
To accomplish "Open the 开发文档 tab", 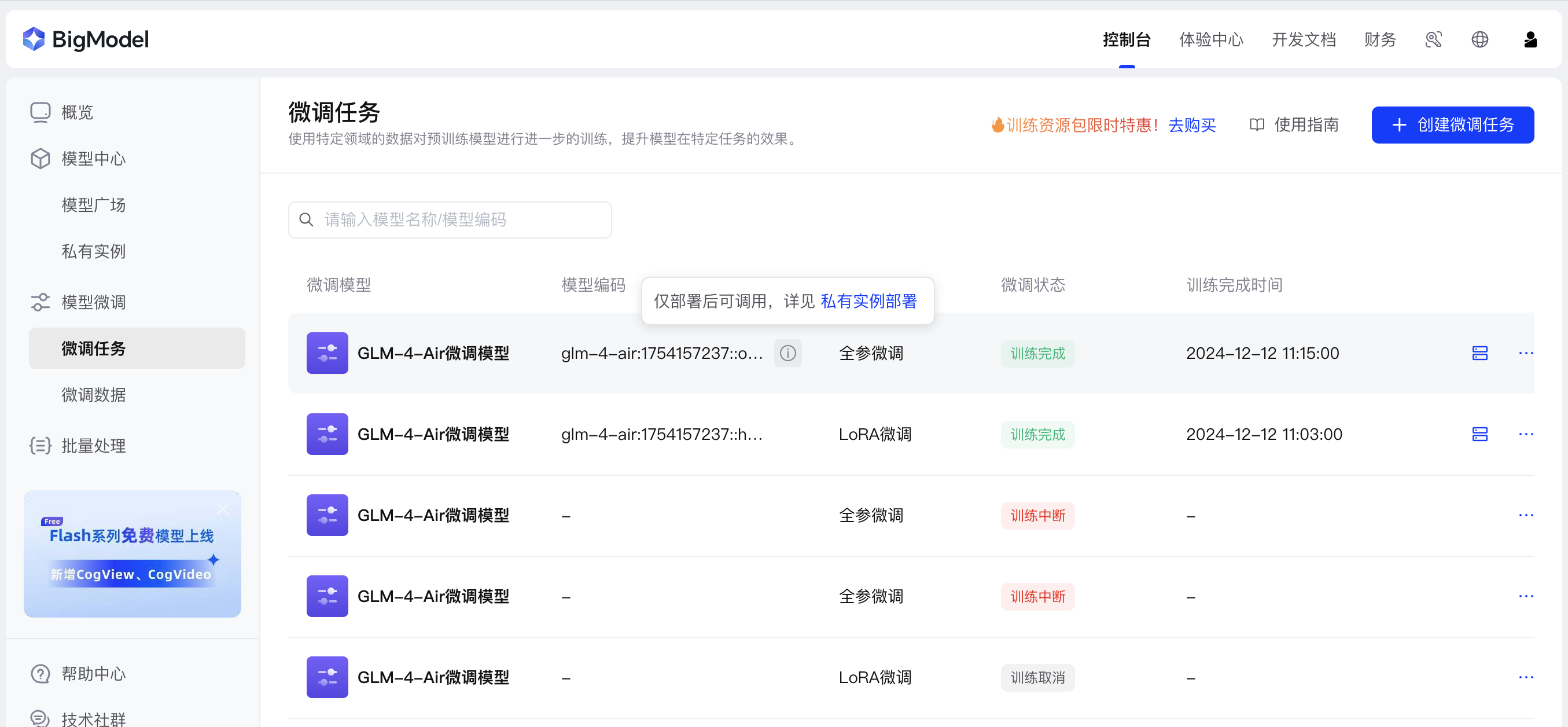I will pos(1303,39).
